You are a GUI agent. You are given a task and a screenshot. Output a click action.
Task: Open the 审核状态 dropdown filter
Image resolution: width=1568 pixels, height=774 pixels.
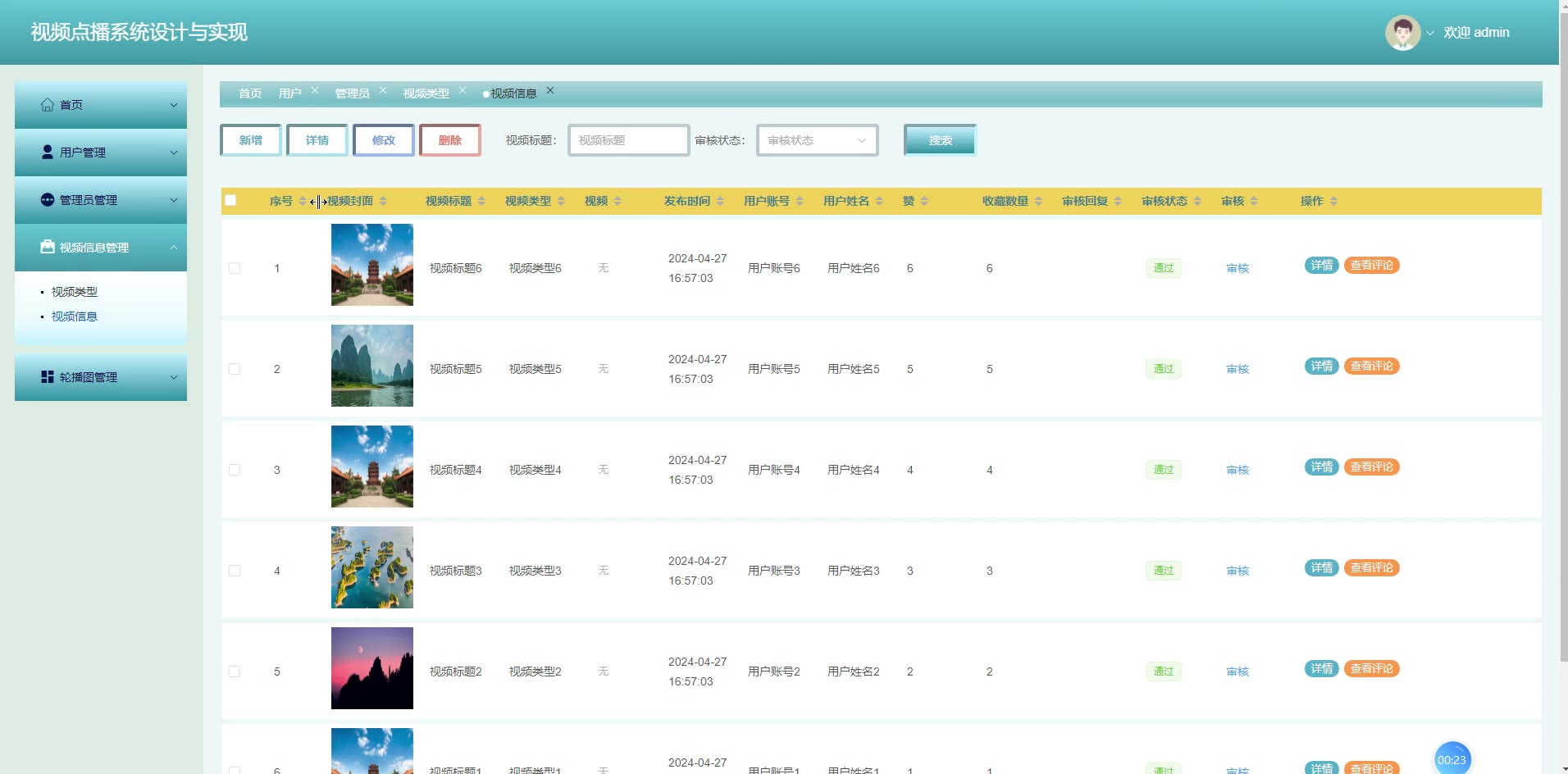(x=818, y=140)
